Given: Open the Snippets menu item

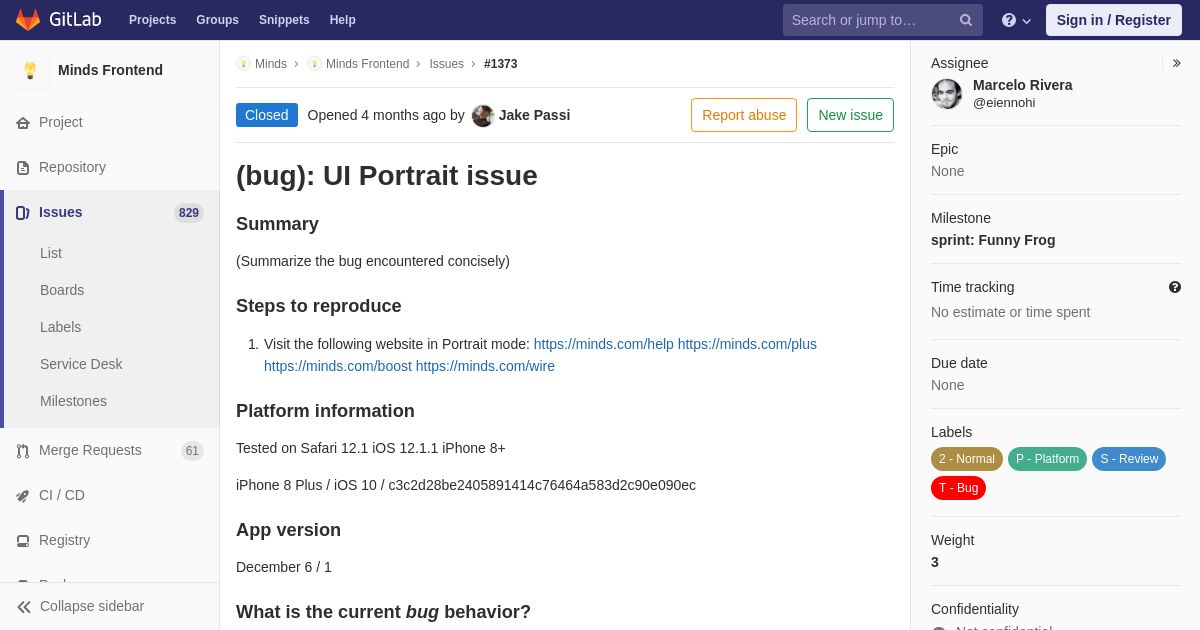Looking at the screenshot, I should tap(284, 20).
